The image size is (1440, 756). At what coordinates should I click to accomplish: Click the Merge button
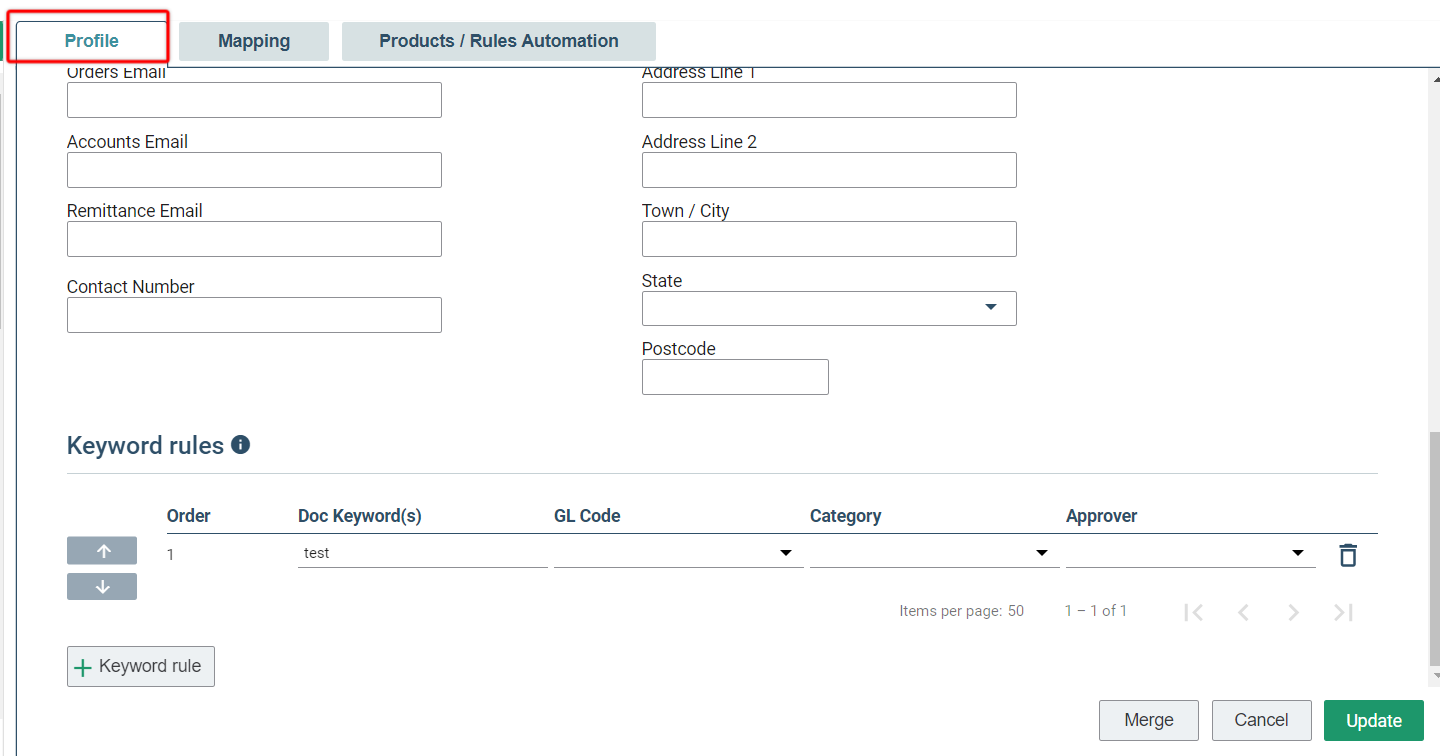[1149, 720]
